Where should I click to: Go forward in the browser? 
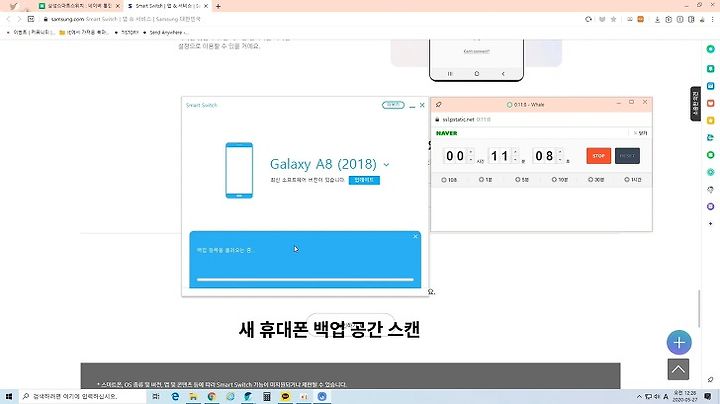click(x=19, y=19)
